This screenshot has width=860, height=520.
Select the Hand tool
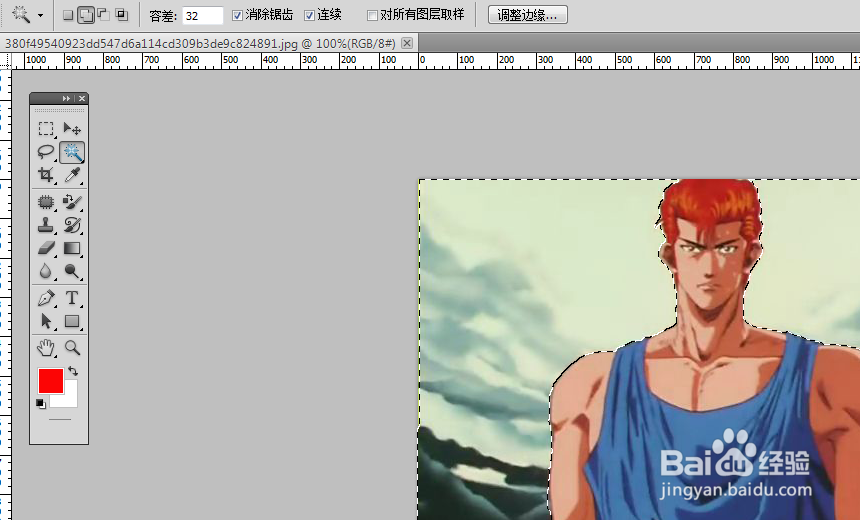point(46,348)
